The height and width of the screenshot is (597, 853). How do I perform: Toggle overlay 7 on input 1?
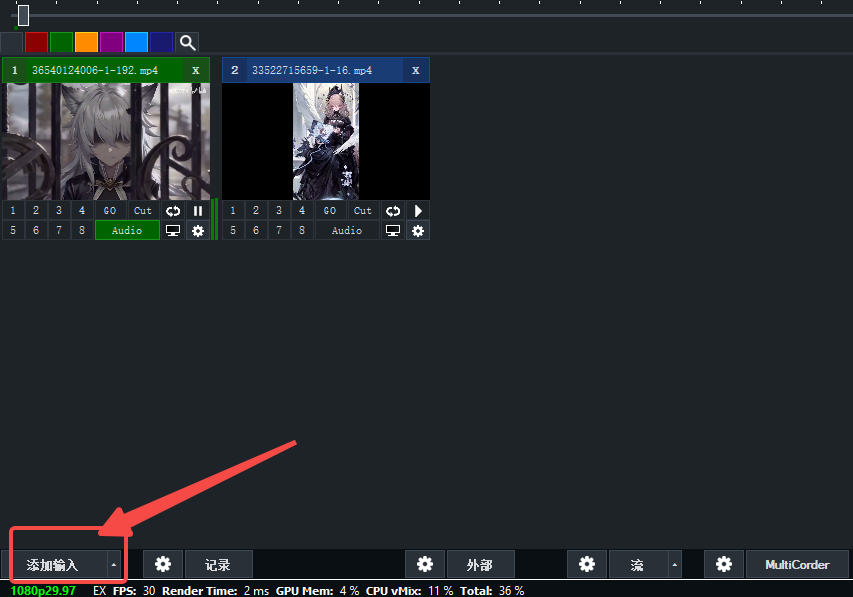coord(59,231)
